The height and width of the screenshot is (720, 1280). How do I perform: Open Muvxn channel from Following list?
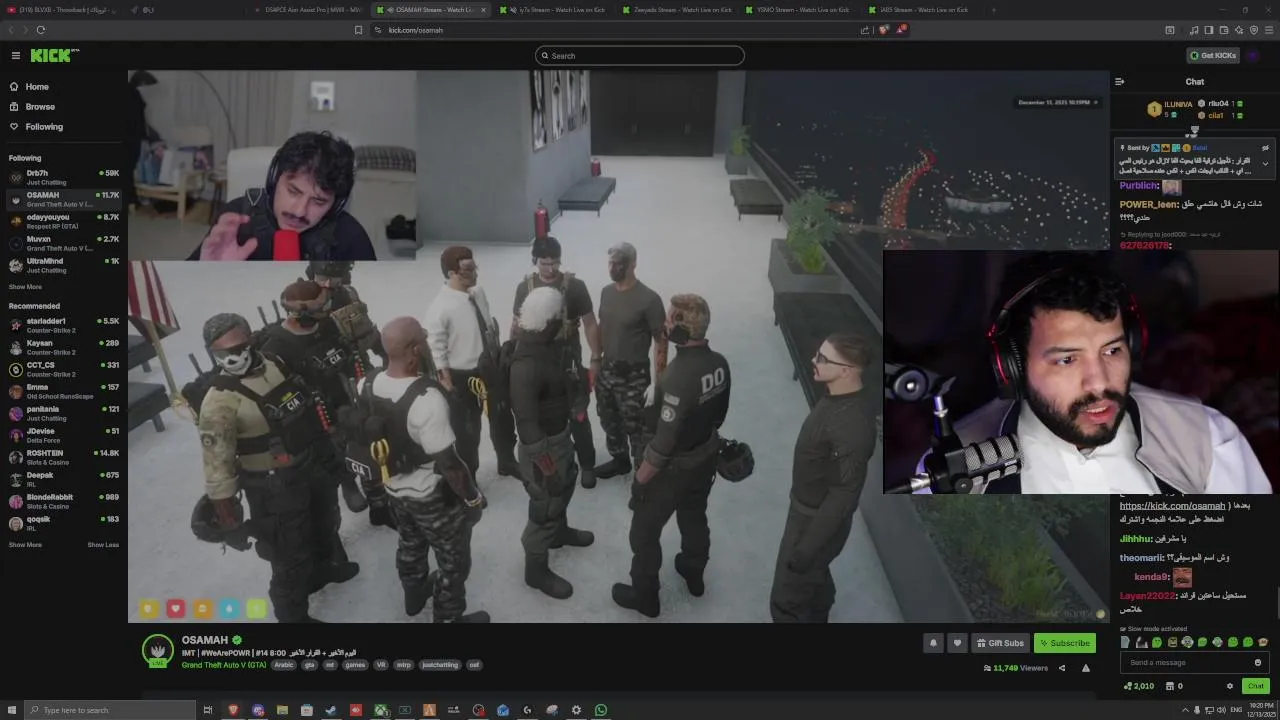click(64, 243)
